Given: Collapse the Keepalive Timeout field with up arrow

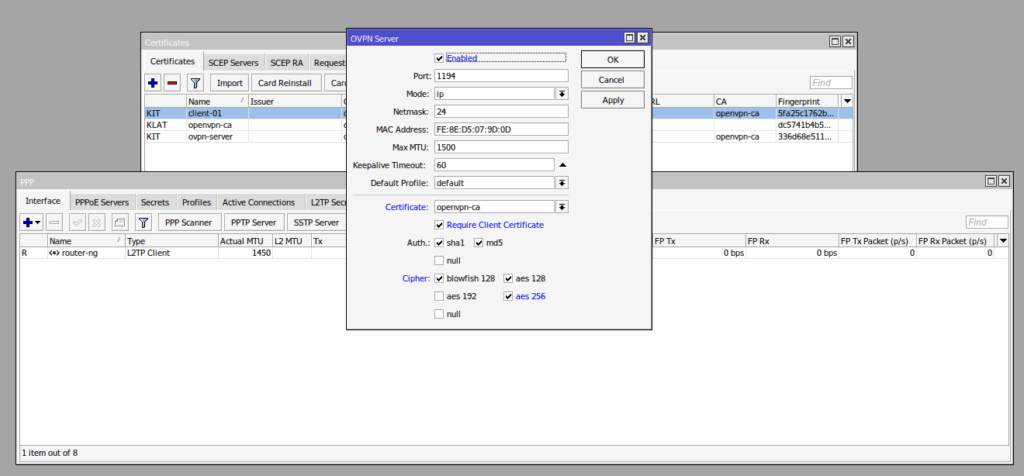Looking at the screenshot, I should (562, 165).
